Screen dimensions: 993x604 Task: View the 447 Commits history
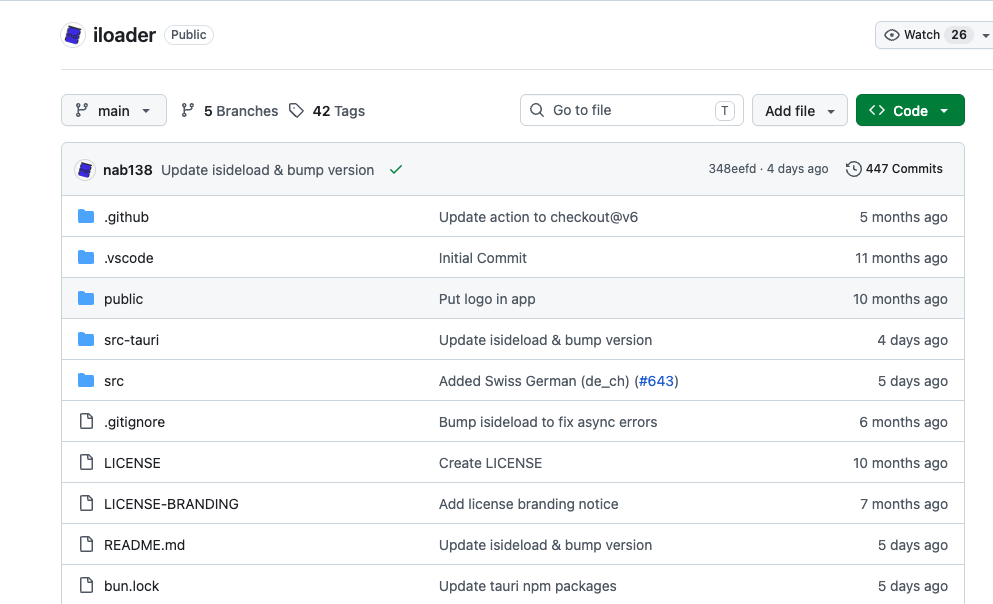click(x=894, y=169)
